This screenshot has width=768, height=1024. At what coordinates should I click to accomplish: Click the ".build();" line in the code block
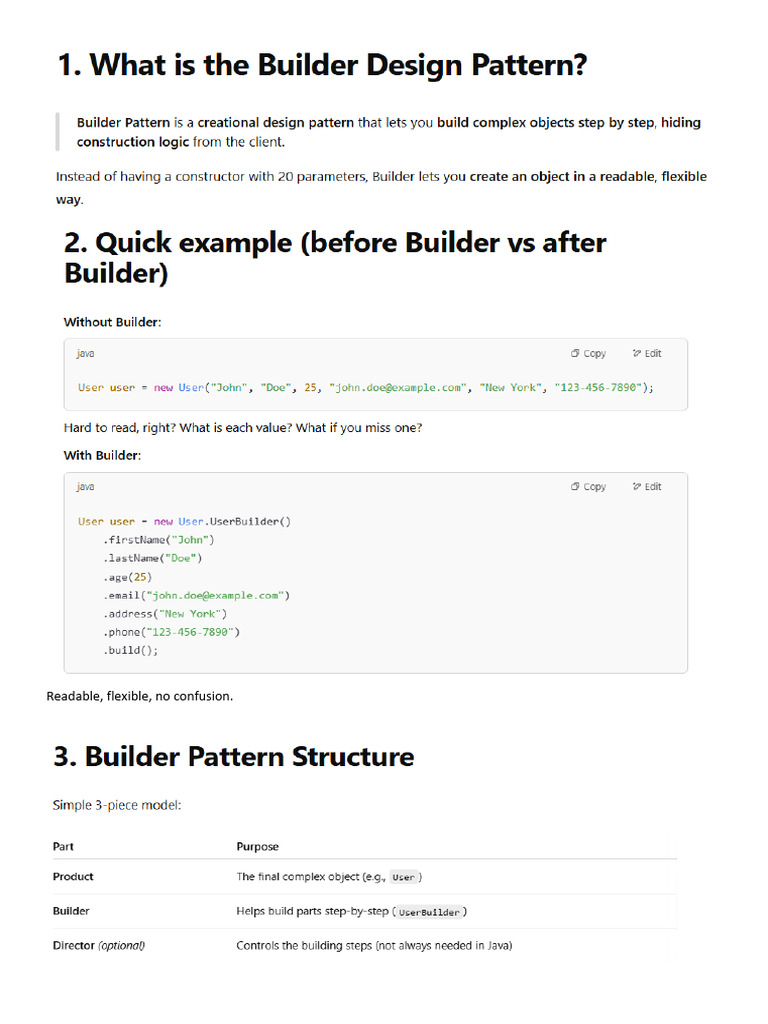click(130, 650)
